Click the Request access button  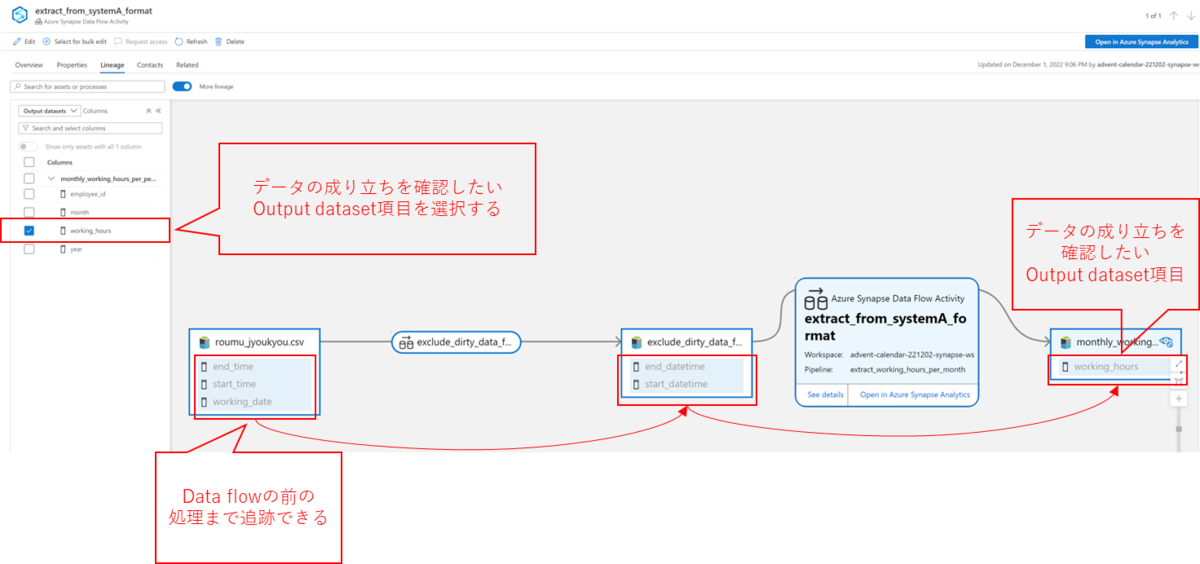tap(141, 42)
